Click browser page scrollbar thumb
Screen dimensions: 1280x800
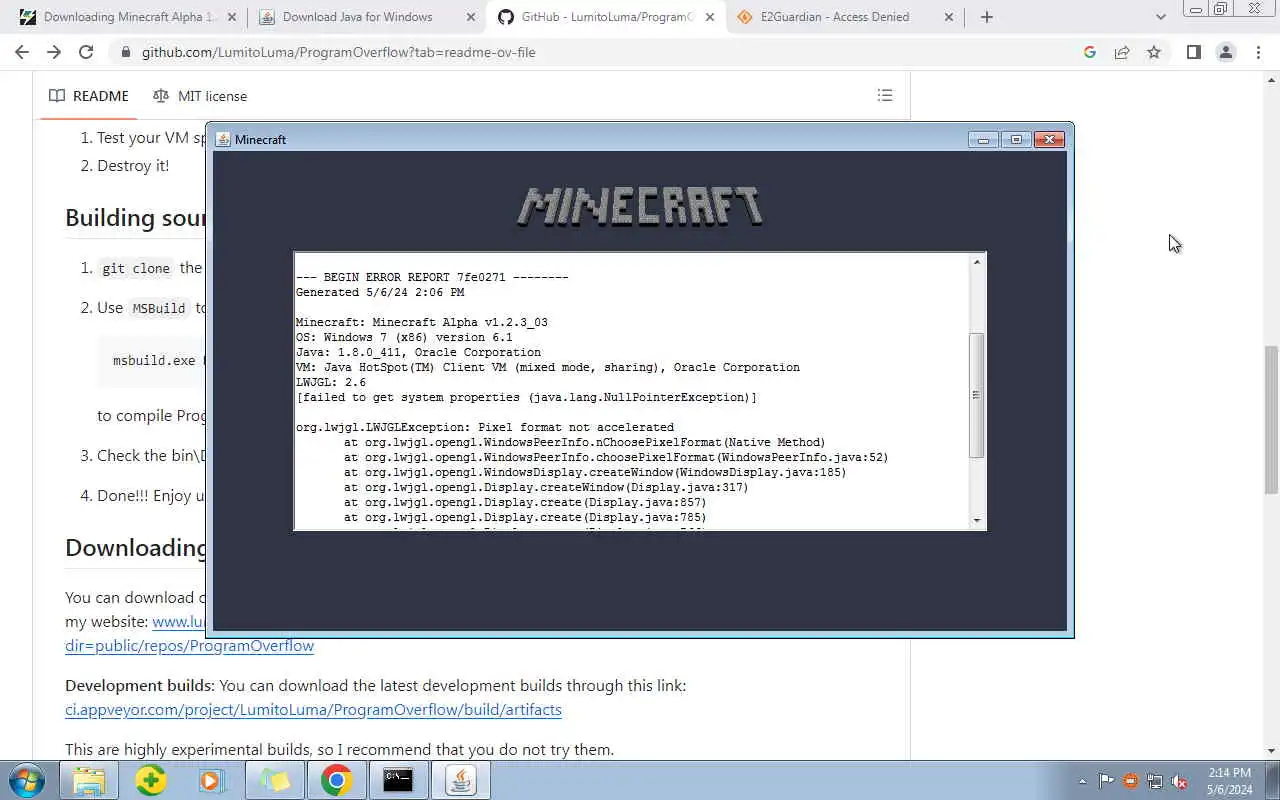coord(1271,419)
